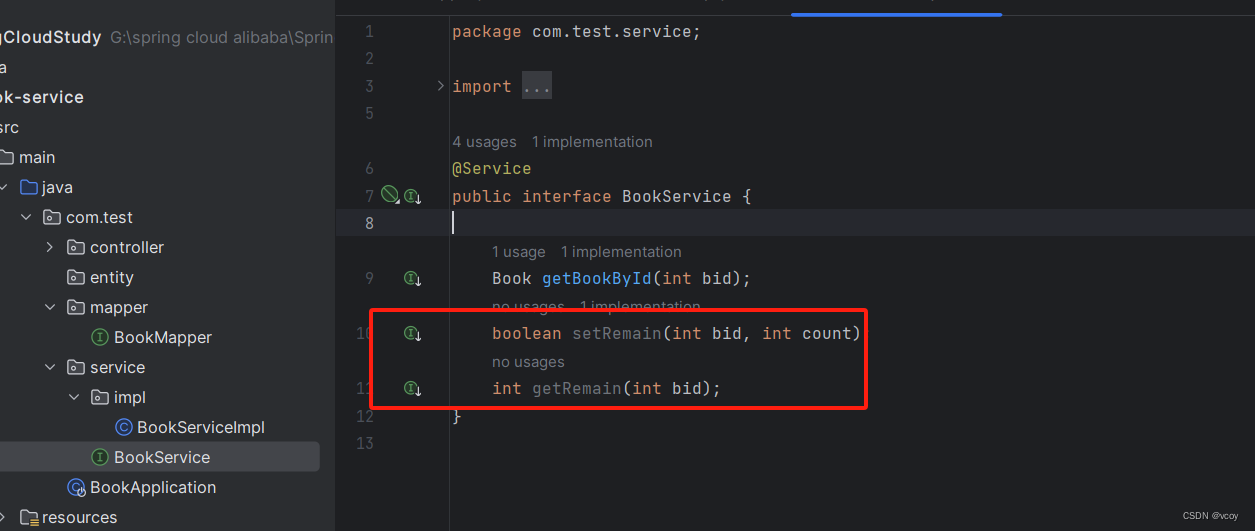Select the service package row

tap(160, 368)
